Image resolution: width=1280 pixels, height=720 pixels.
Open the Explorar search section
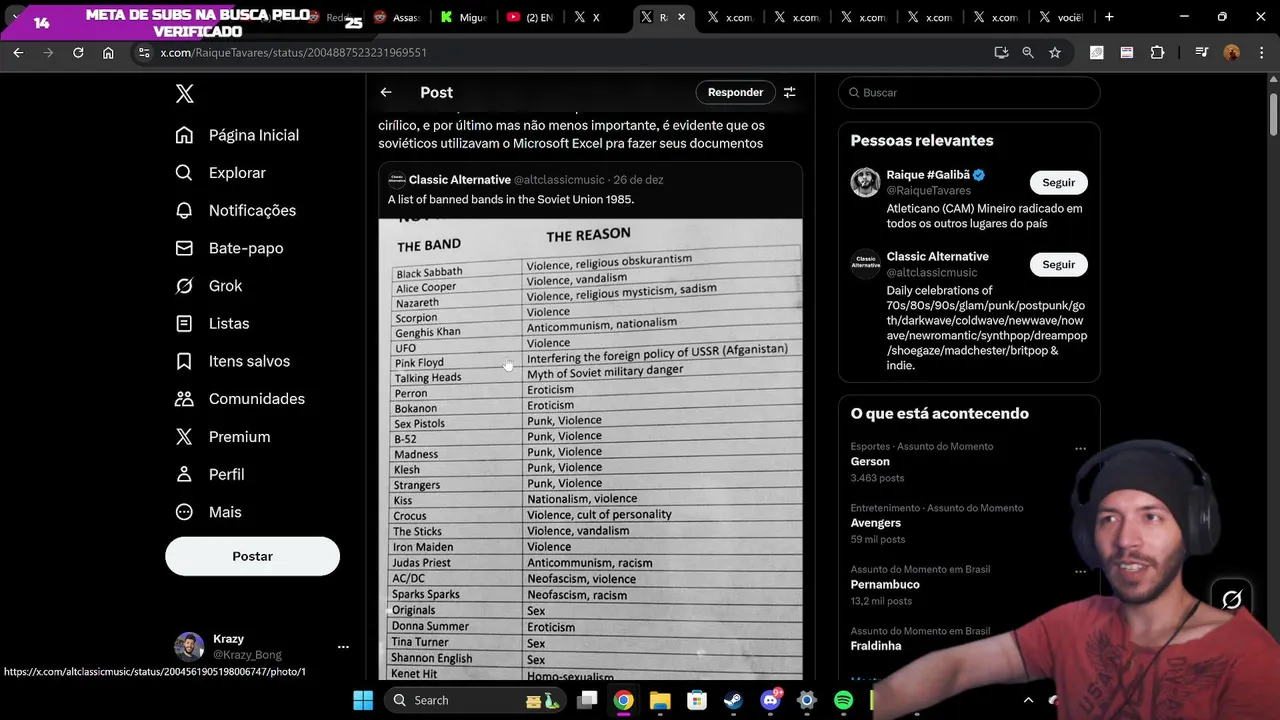220,173
